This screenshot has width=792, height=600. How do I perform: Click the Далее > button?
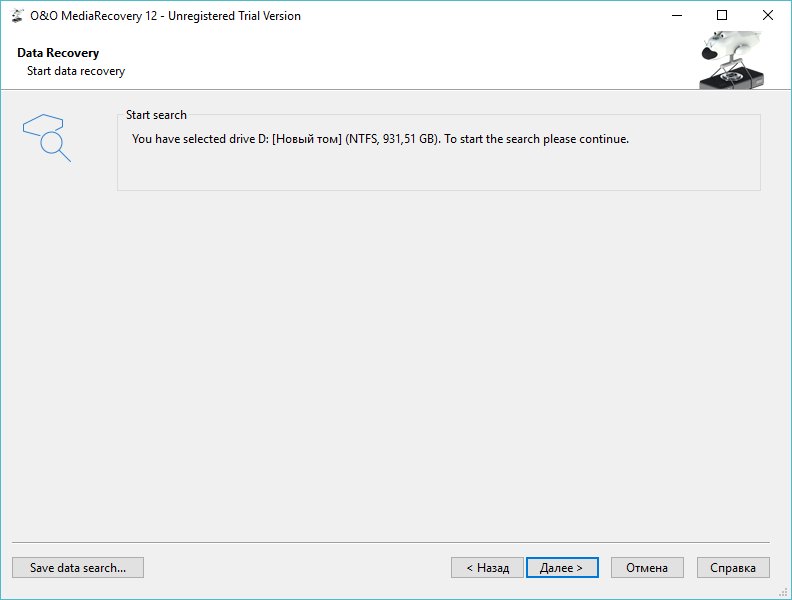(x=562, y=568)
